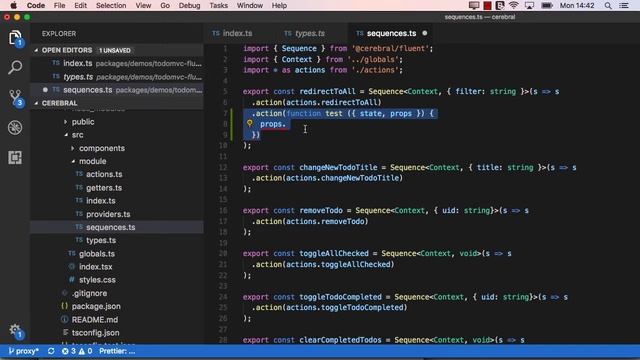
Task: Open getters.ts in module folder
Action: (104, 188)
